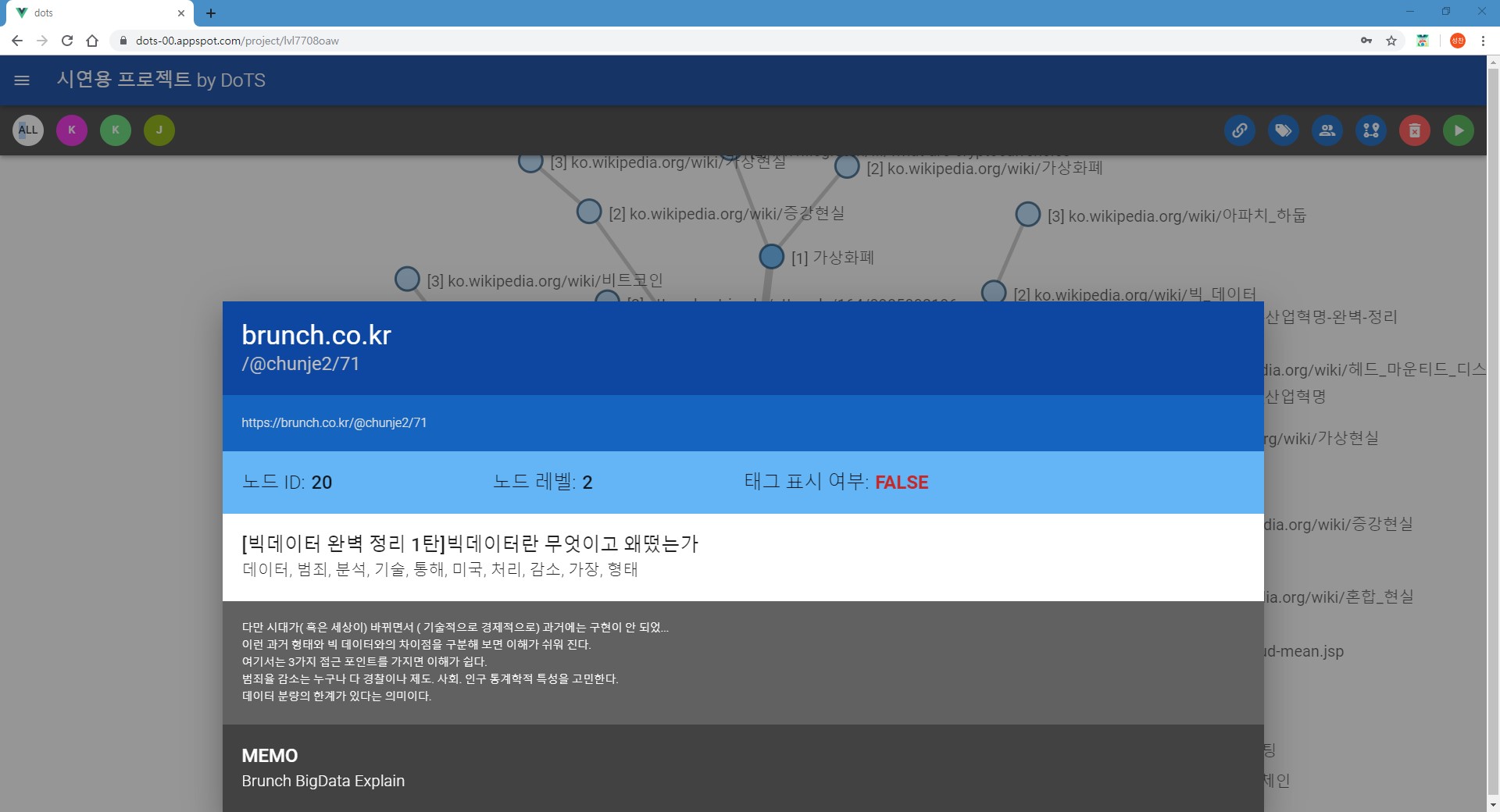Click the 빅데이터 완벽 정리 article title
This screenshot has width=1500, height=812.
470,543
